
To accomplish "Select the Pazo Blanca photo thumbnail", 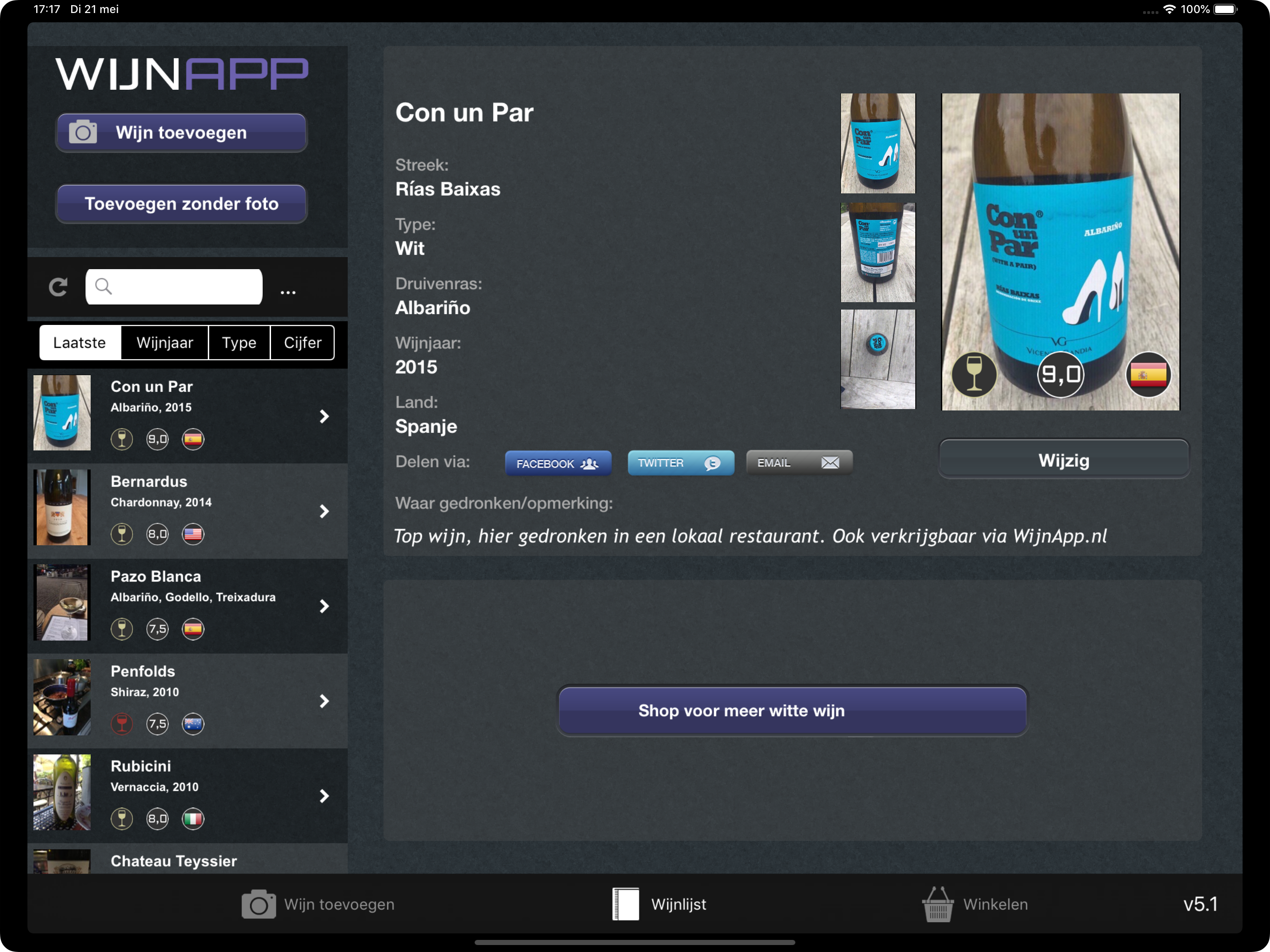I will (62, 602).
